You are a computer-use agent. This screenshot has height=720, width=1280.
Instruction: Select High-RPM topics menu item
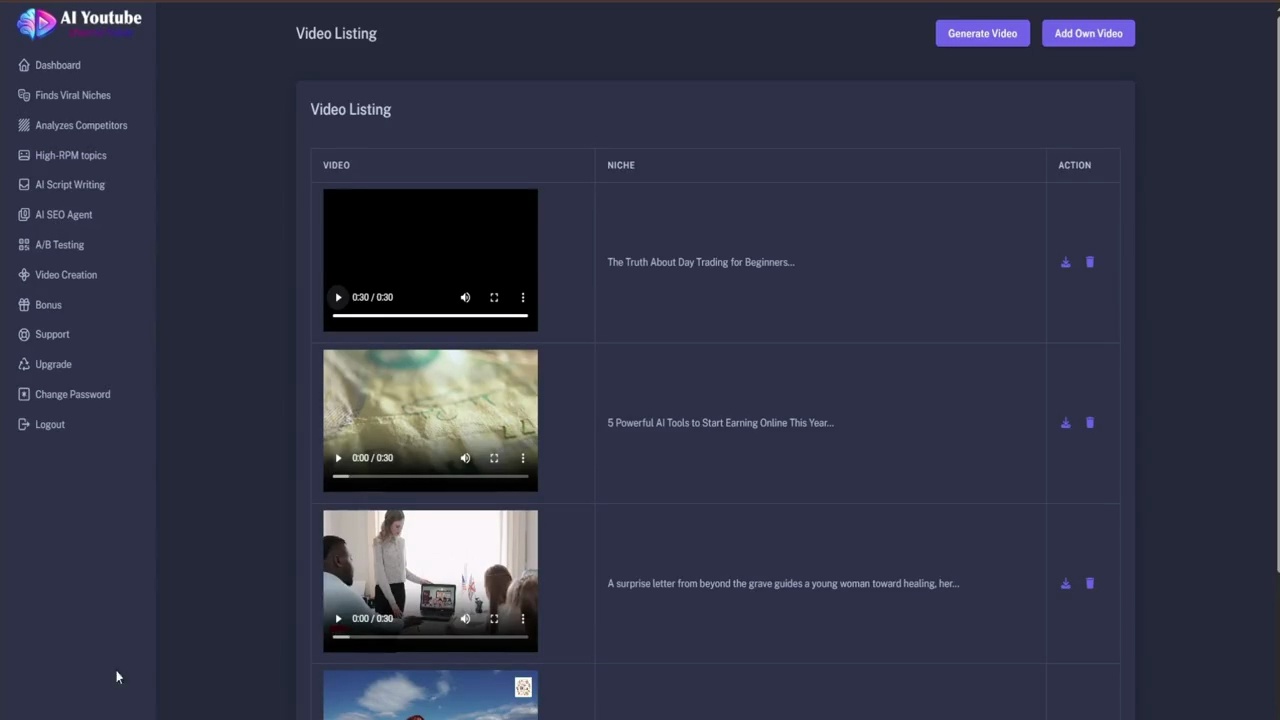[71, 155]
